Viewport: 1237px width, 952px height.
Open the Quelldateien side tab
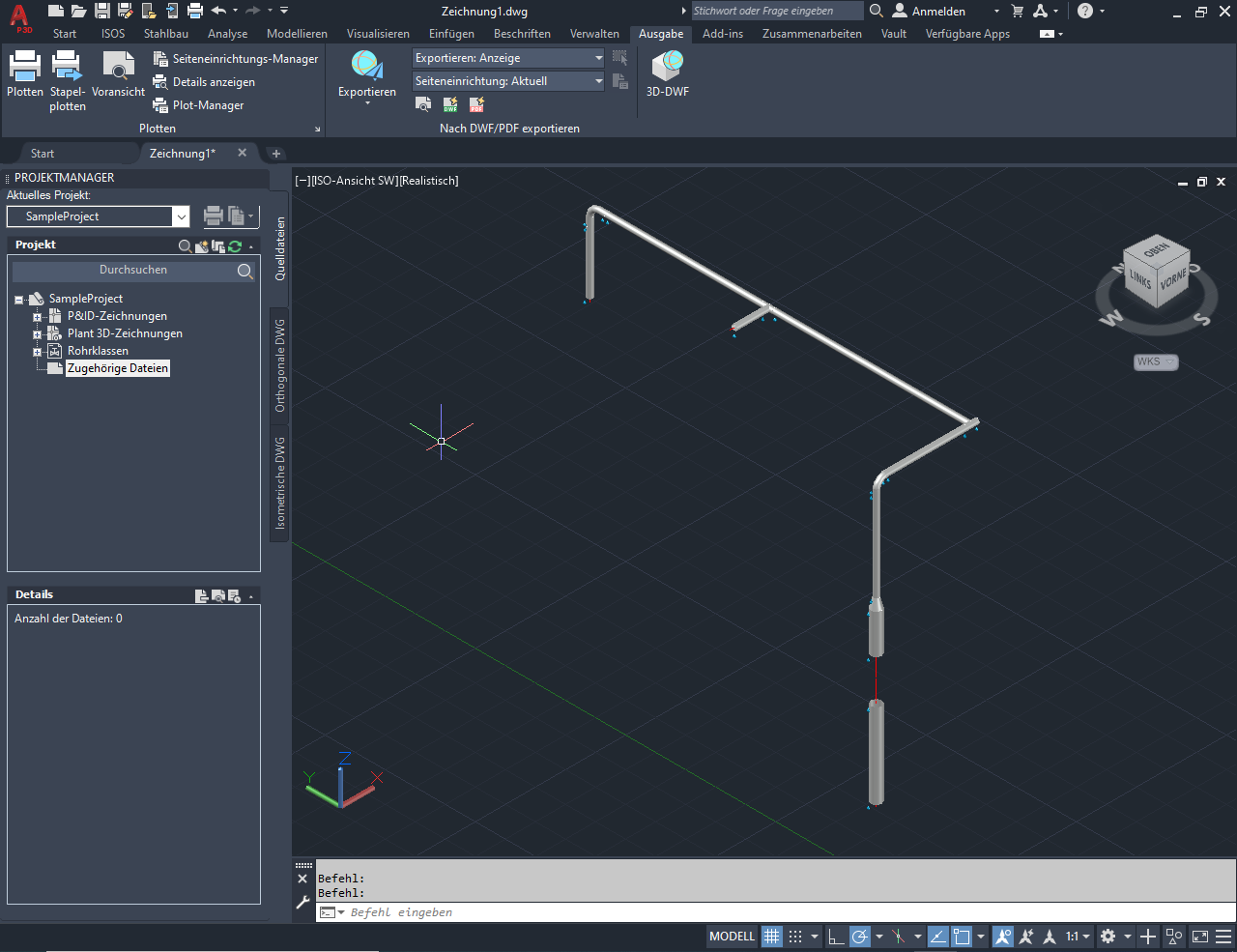click(x=280, y=248)
